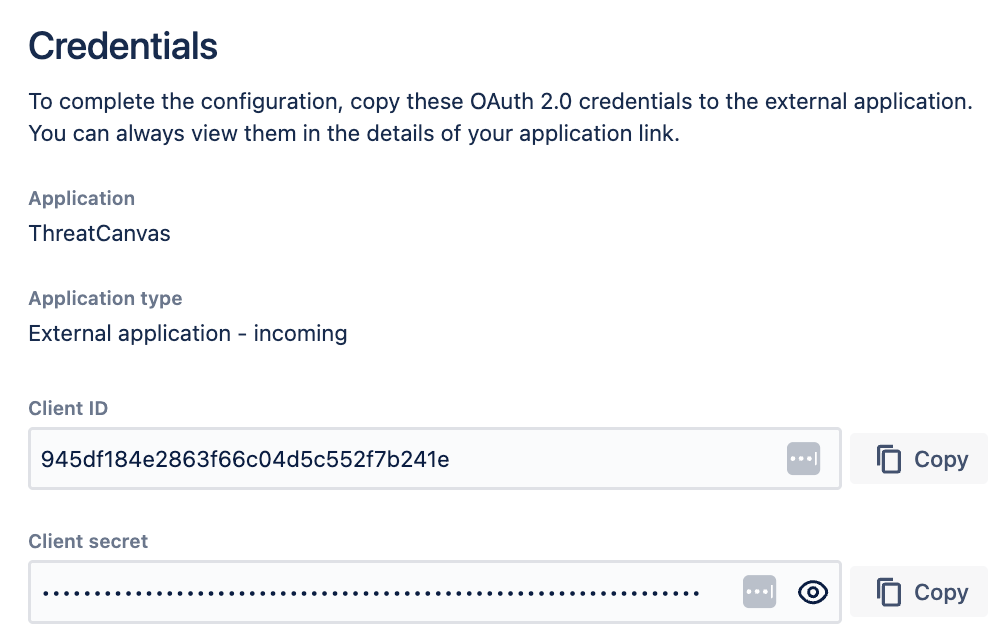Click the Client ID value 945df184e...
The width and height of the screenshot is (999, 644).
coord(245,459)
